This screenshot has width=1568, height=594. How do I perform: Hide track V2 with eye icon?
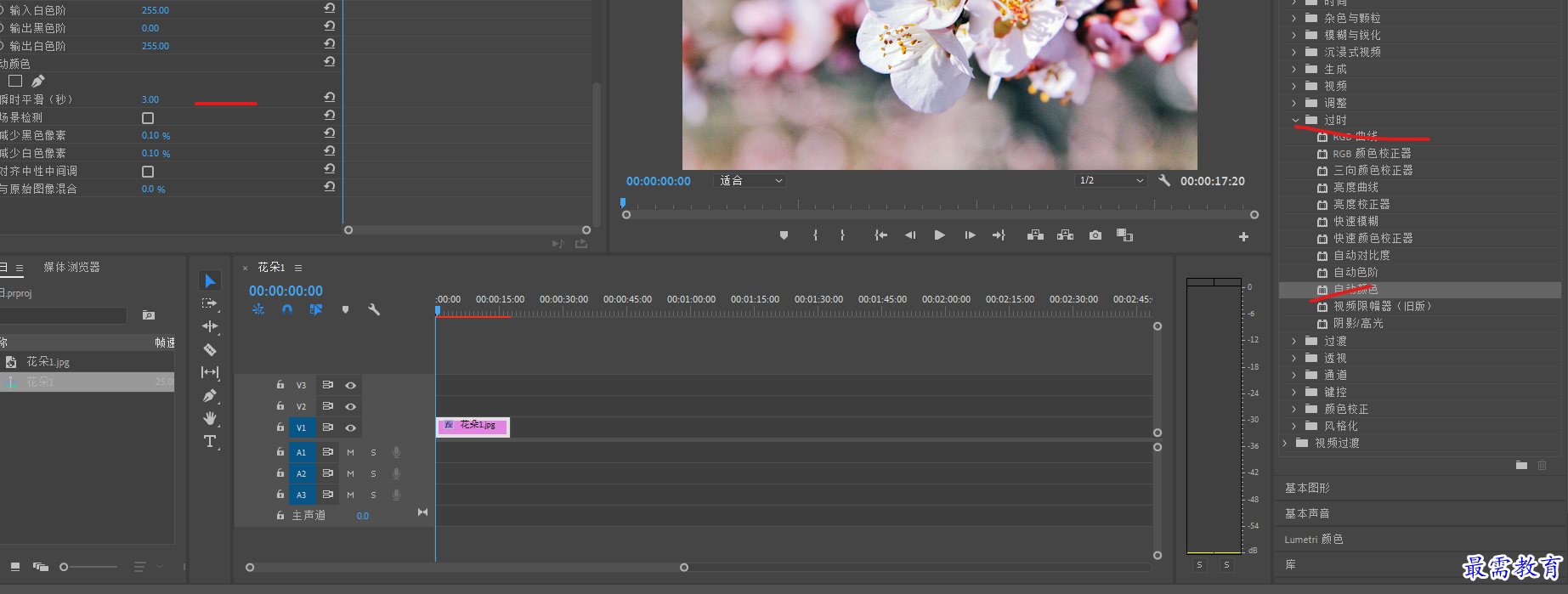350,406
